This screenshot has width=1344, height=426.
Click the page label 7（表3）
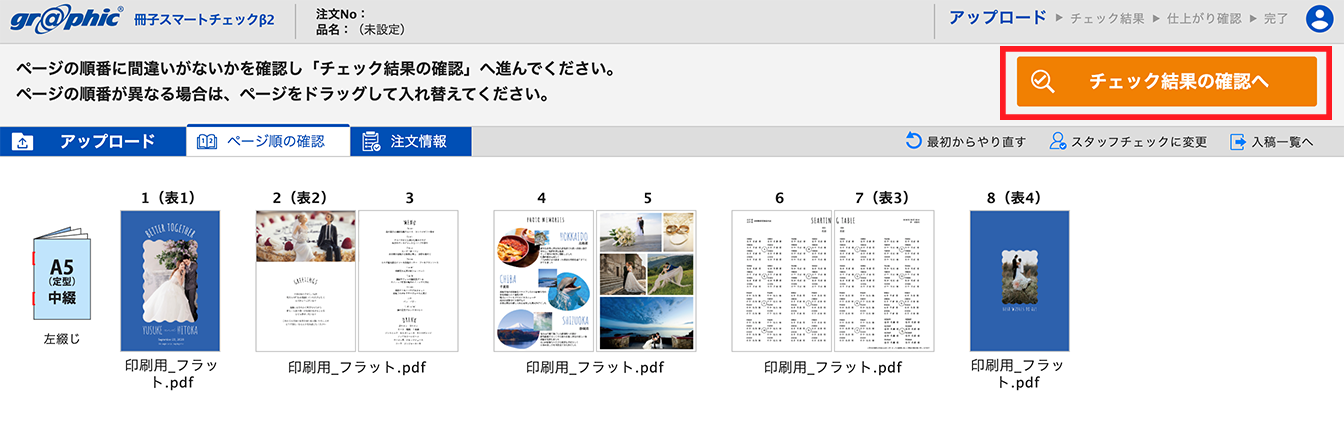883,198
